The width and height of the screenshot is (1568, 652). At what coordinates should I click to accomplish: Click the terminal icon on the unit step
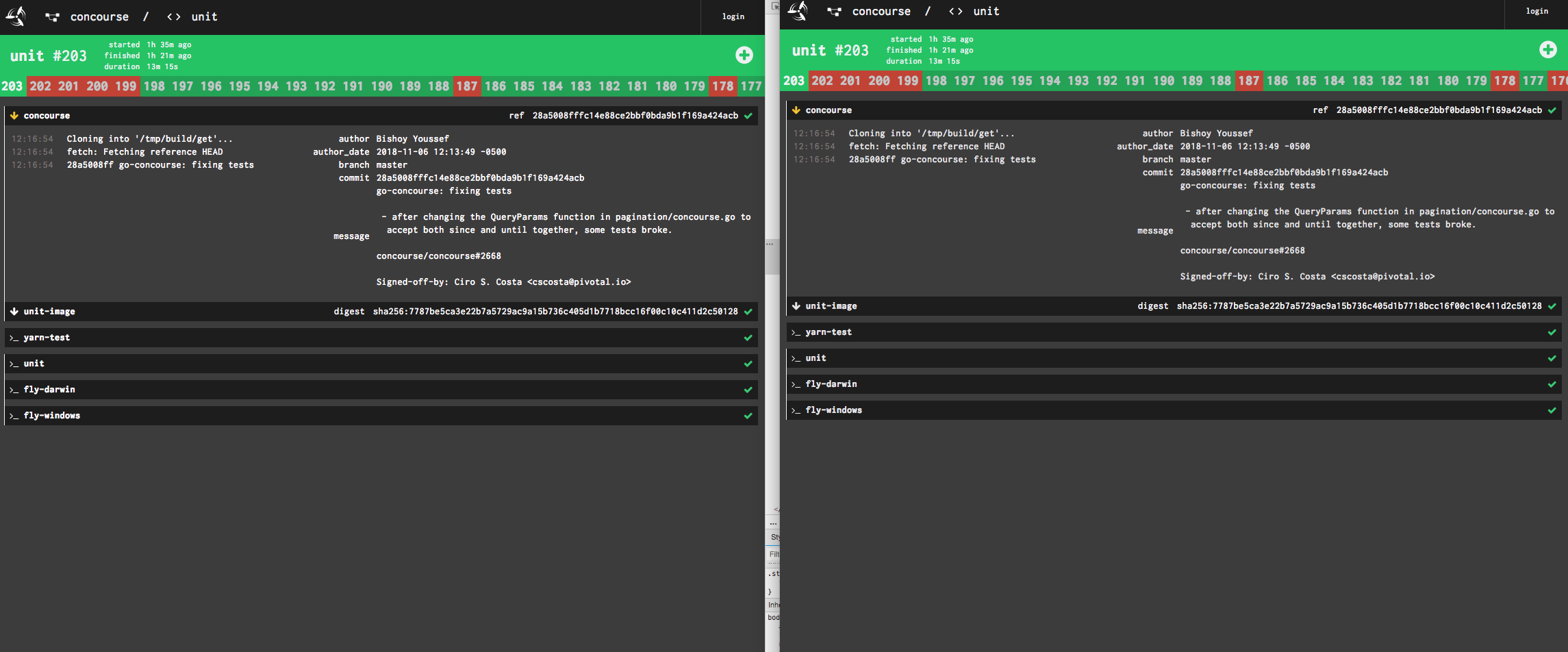point(12,363)
